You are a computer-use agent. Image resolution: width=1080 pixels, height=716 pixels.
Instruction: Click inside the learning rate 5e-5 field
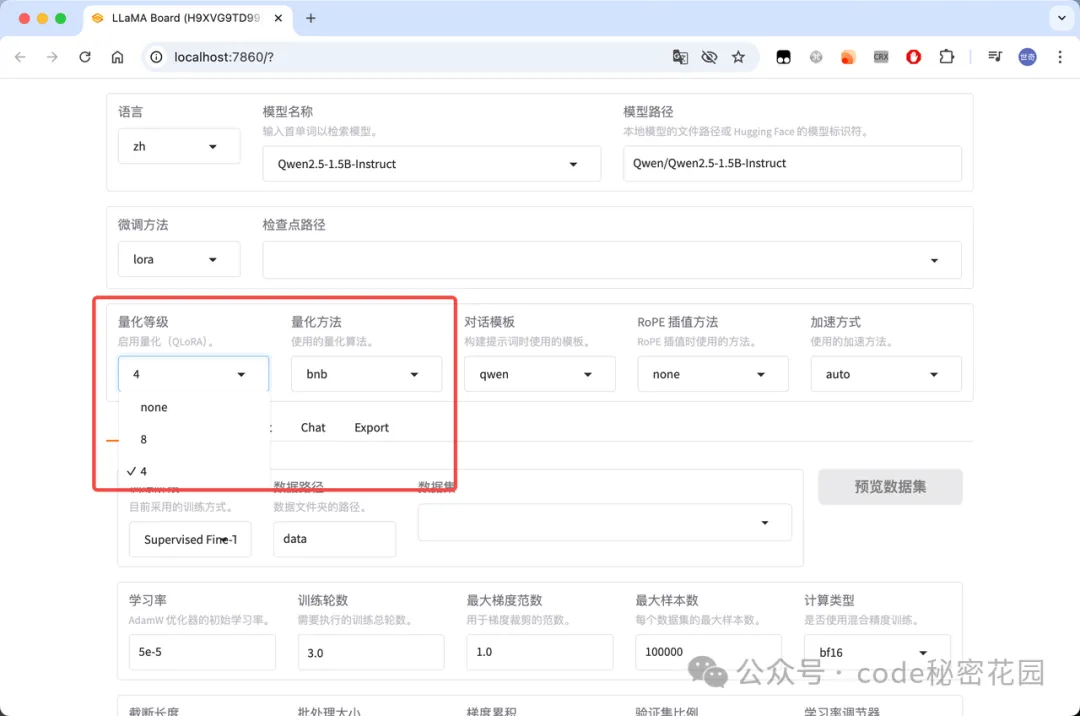[200, 651]
